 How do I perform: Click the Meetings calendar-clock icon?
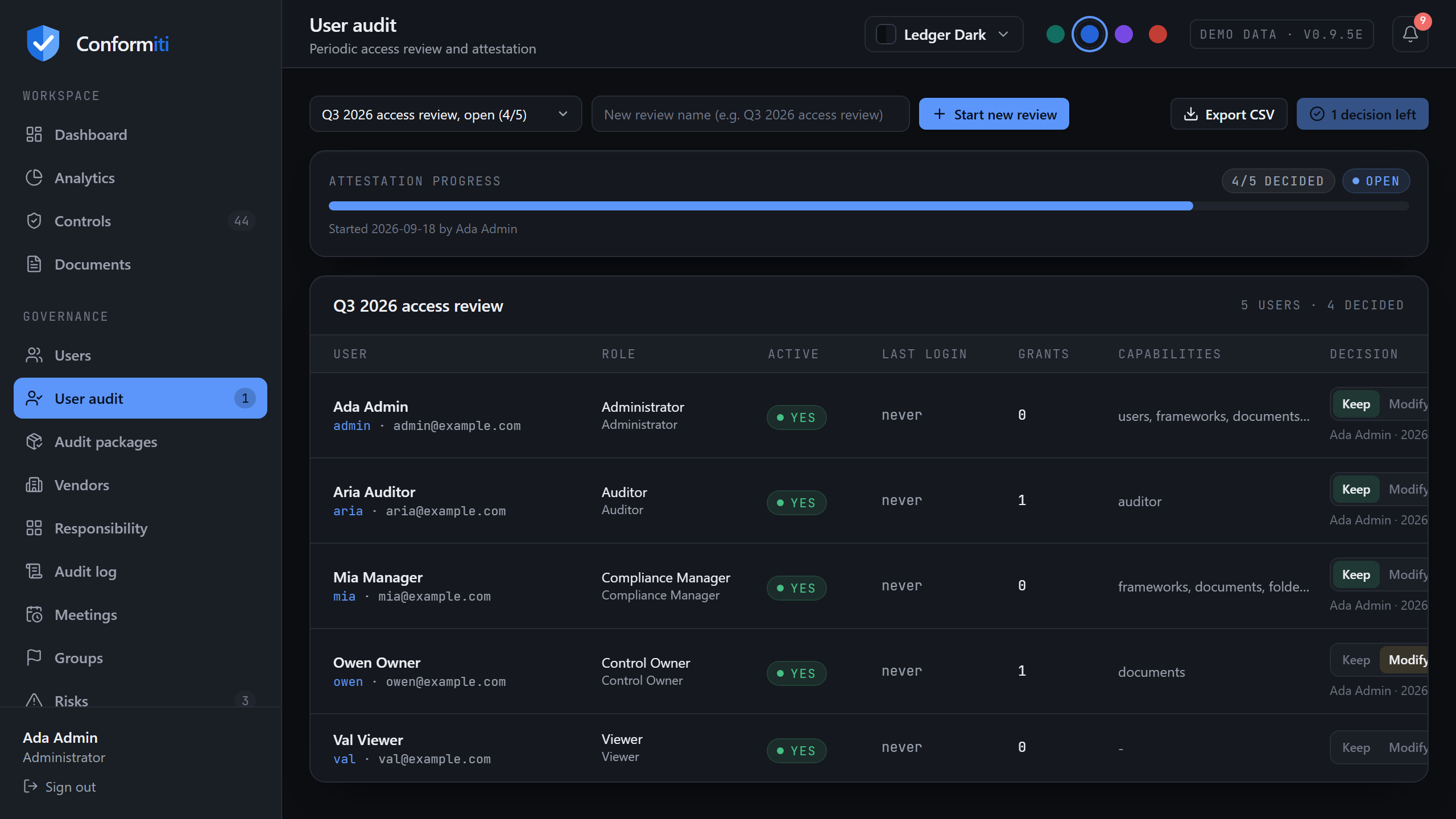coord(34,615)
